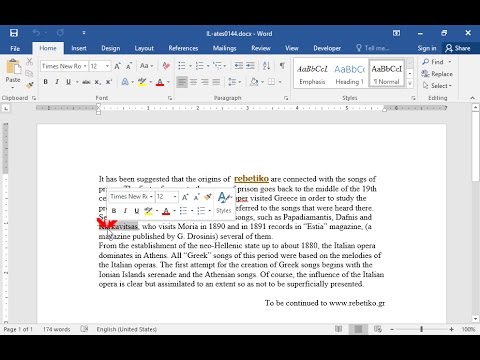Click Format Painter in the mini toolbar
This screenshot has width=480, height=360.
coord(208,197)
